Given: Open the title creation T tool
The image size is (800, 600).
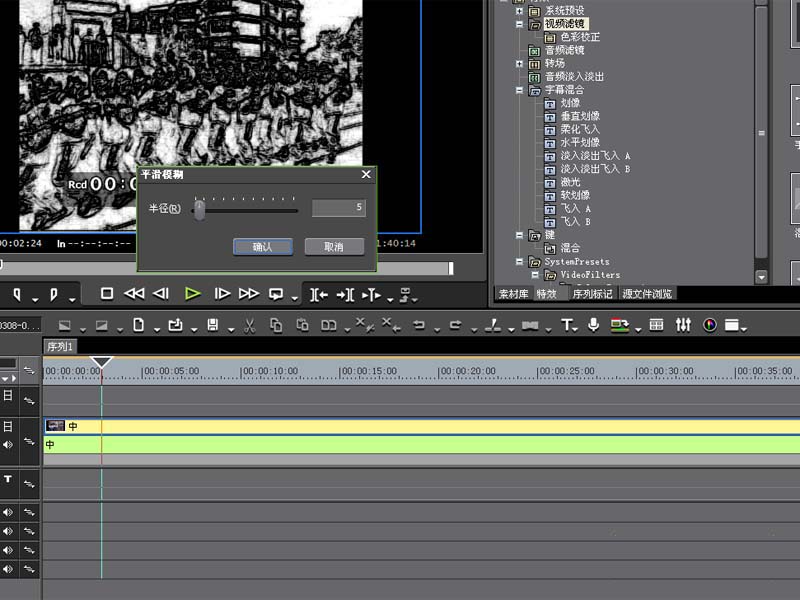Looking at the screenshot, I should [567, 325].
